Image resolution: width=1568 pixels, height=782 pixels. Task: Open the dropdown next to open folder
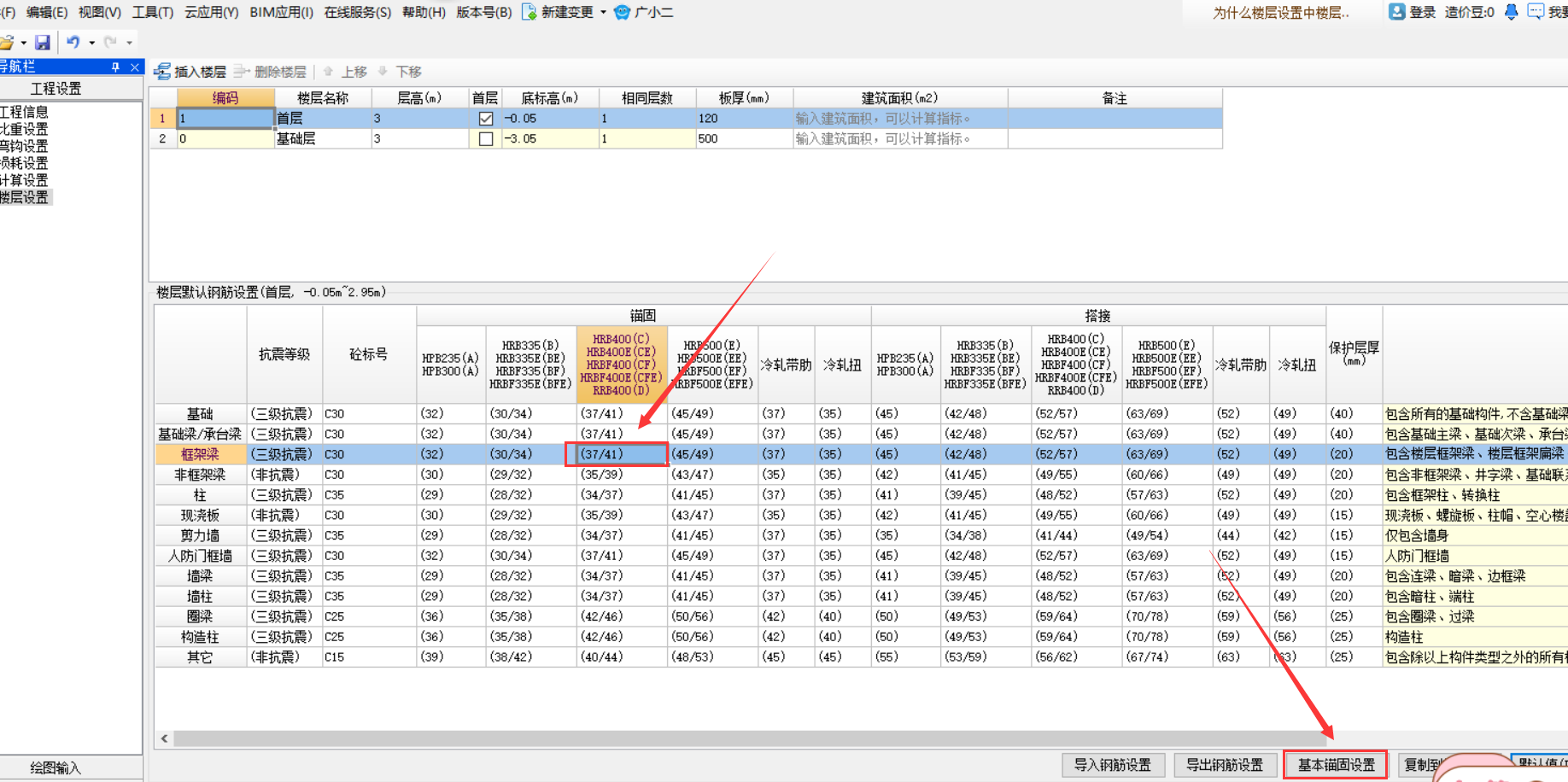click(x=23, y=42)
